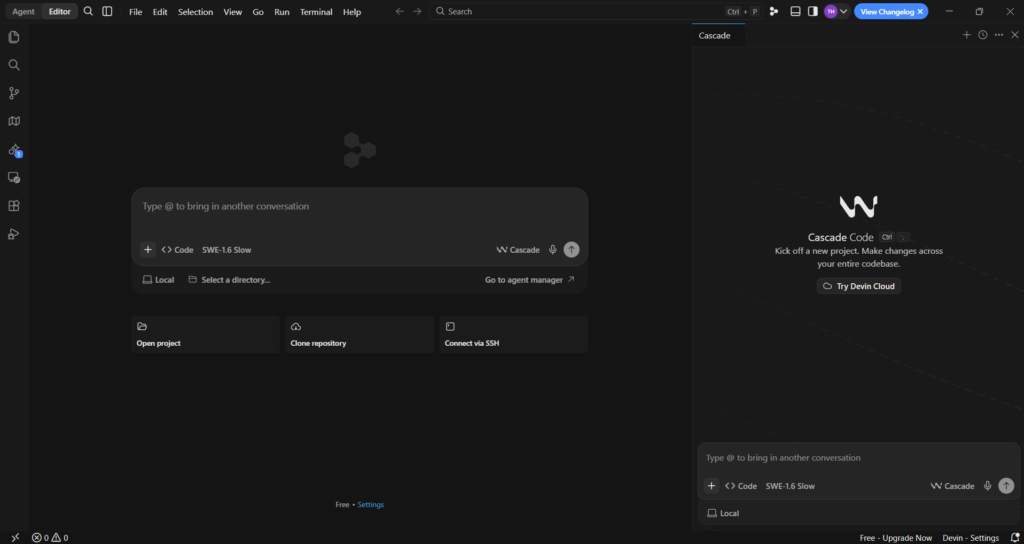Switch to Agent mode toggle
This screenshot has height=544, width=1024.
click(x=24, y=11)
